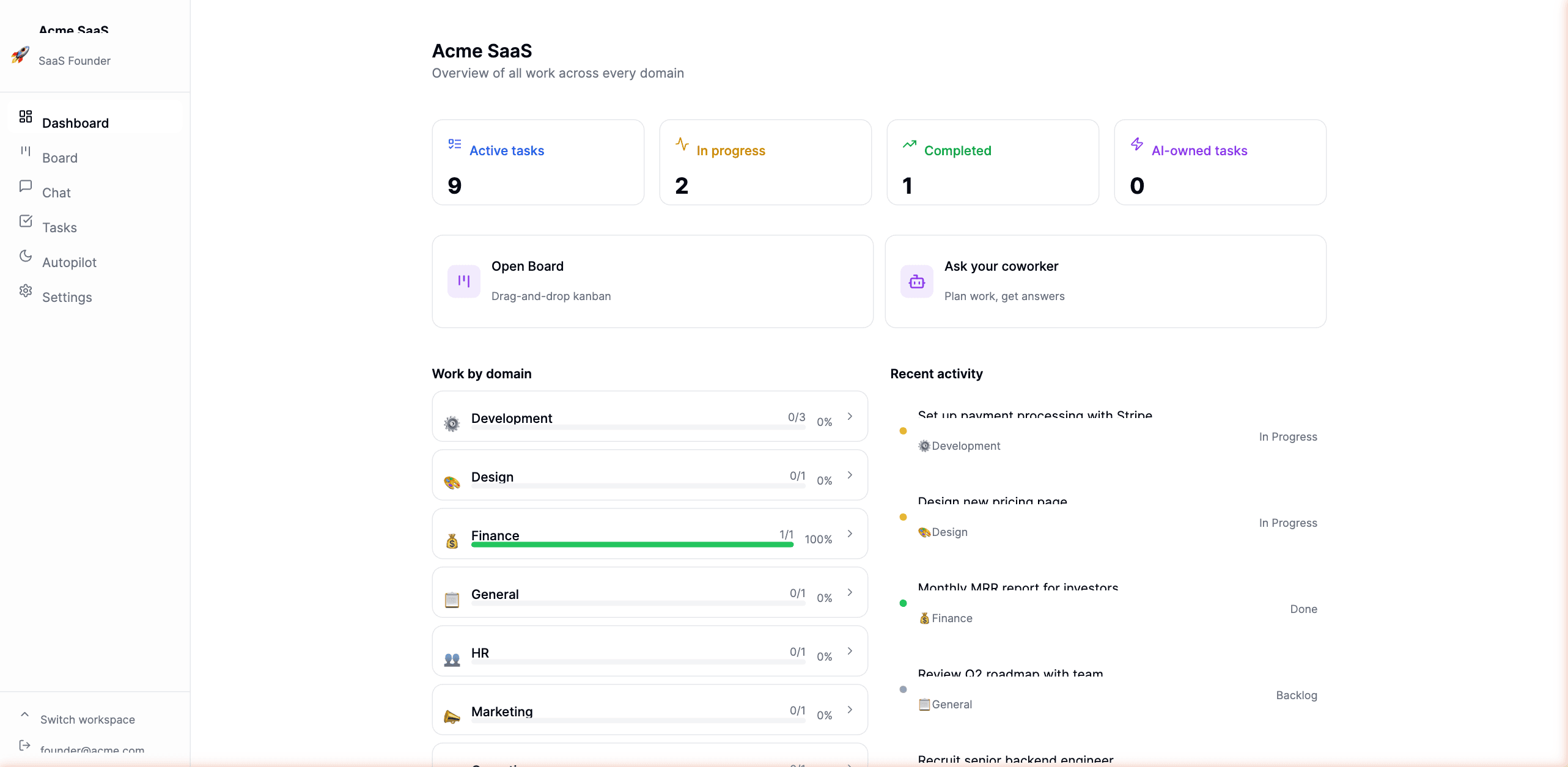Open the Active tasks stat card
The height and width of the screenshot is (767, 1568).
[x=538, y=162]
